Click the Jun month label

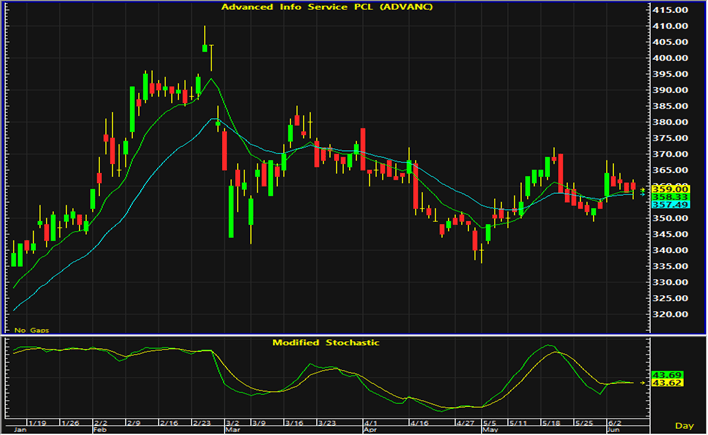[x=614, y=430]
